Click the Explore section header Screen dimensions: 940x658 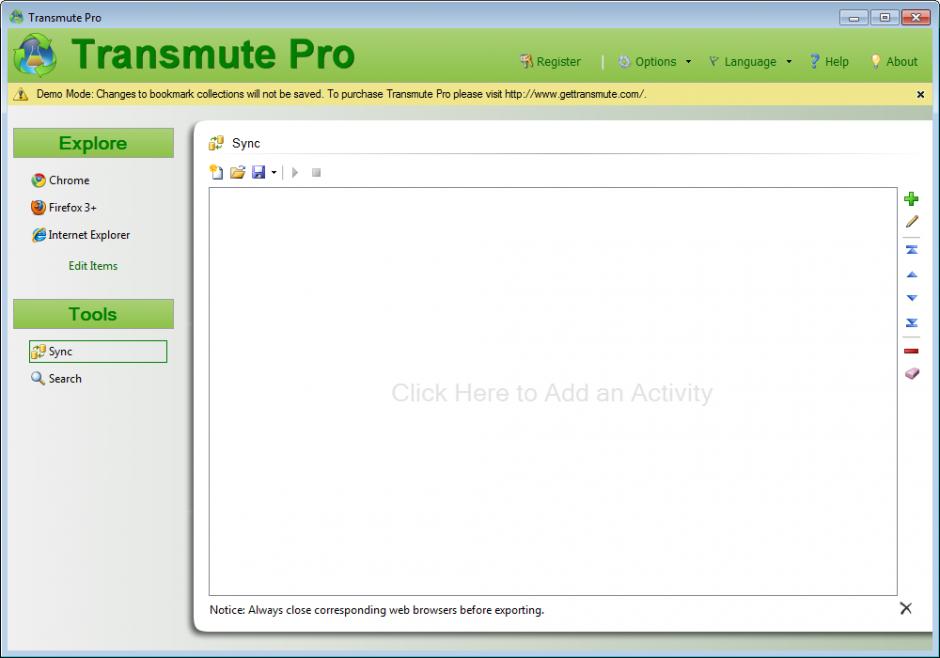(94, 143)
